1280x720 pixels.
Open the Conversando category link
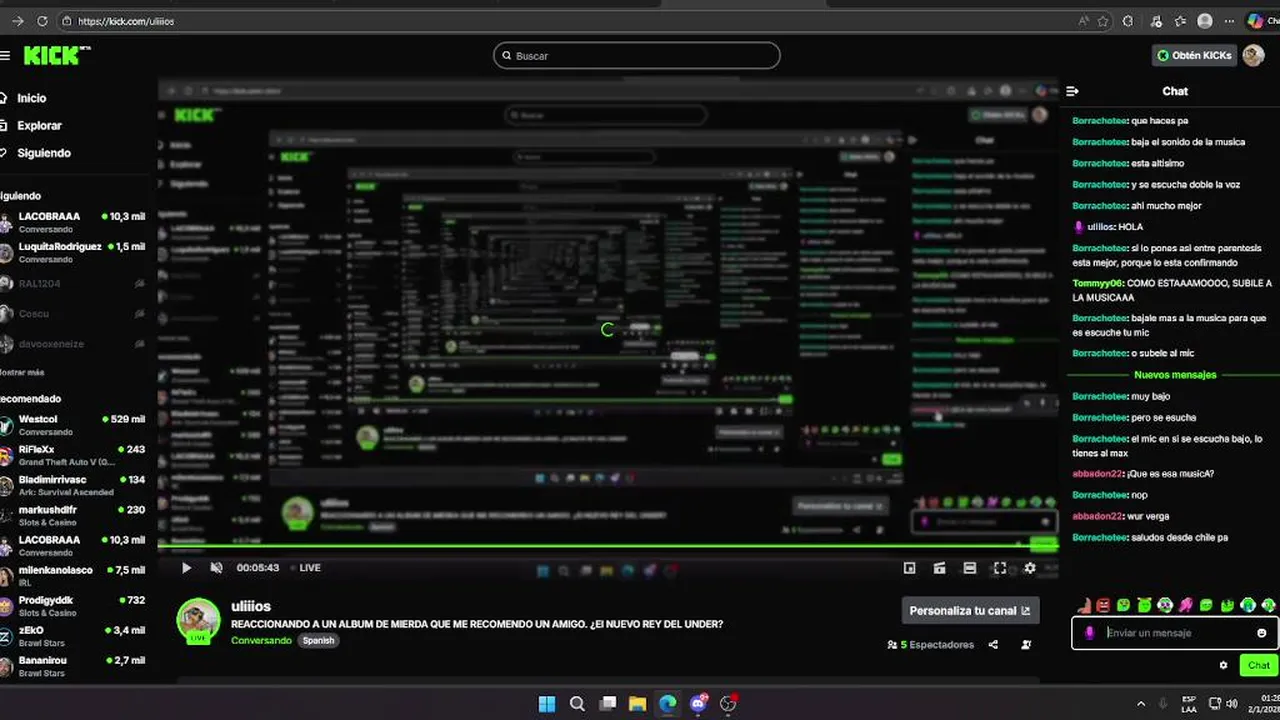coord(261,640)
